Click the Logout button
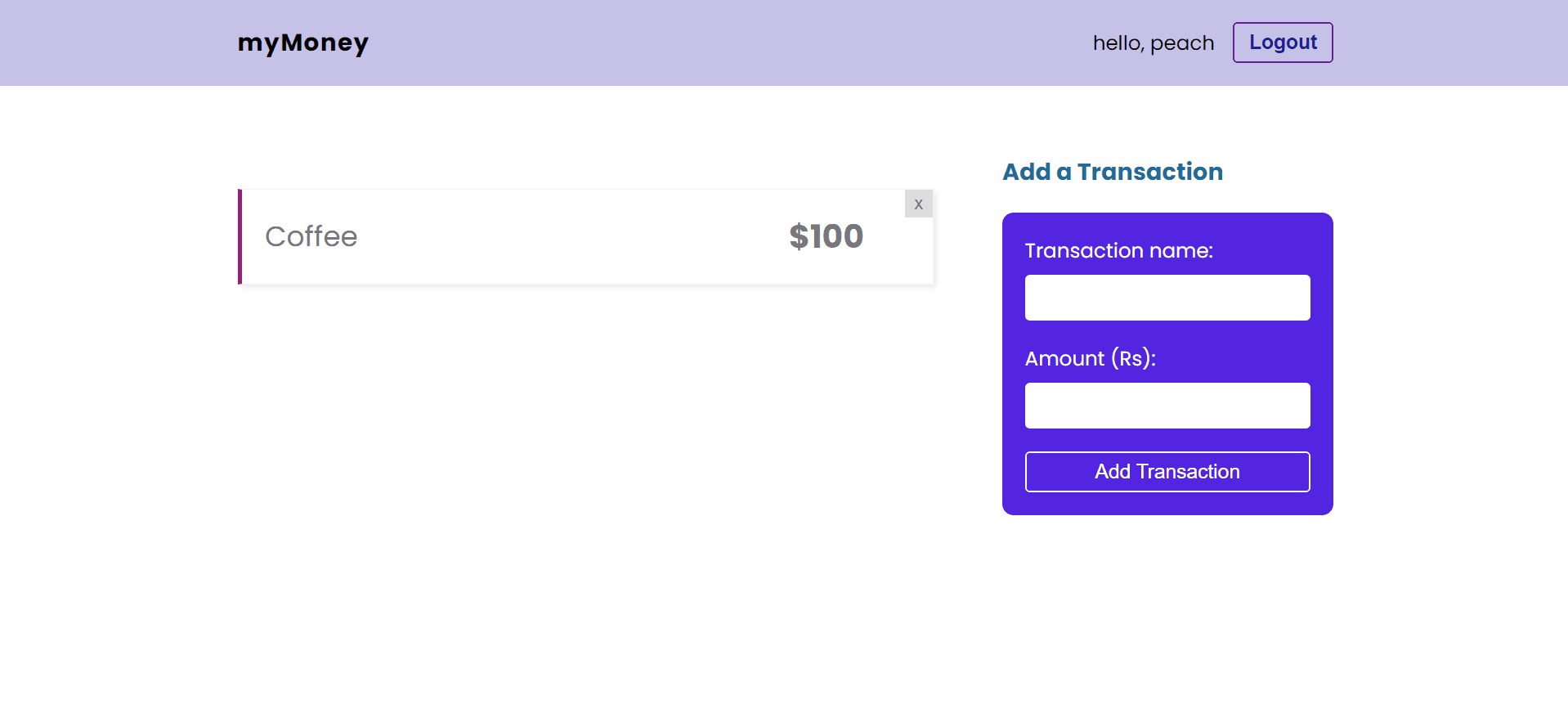This screenshot has height=718, width=1568. click(x=1283, y=43)
